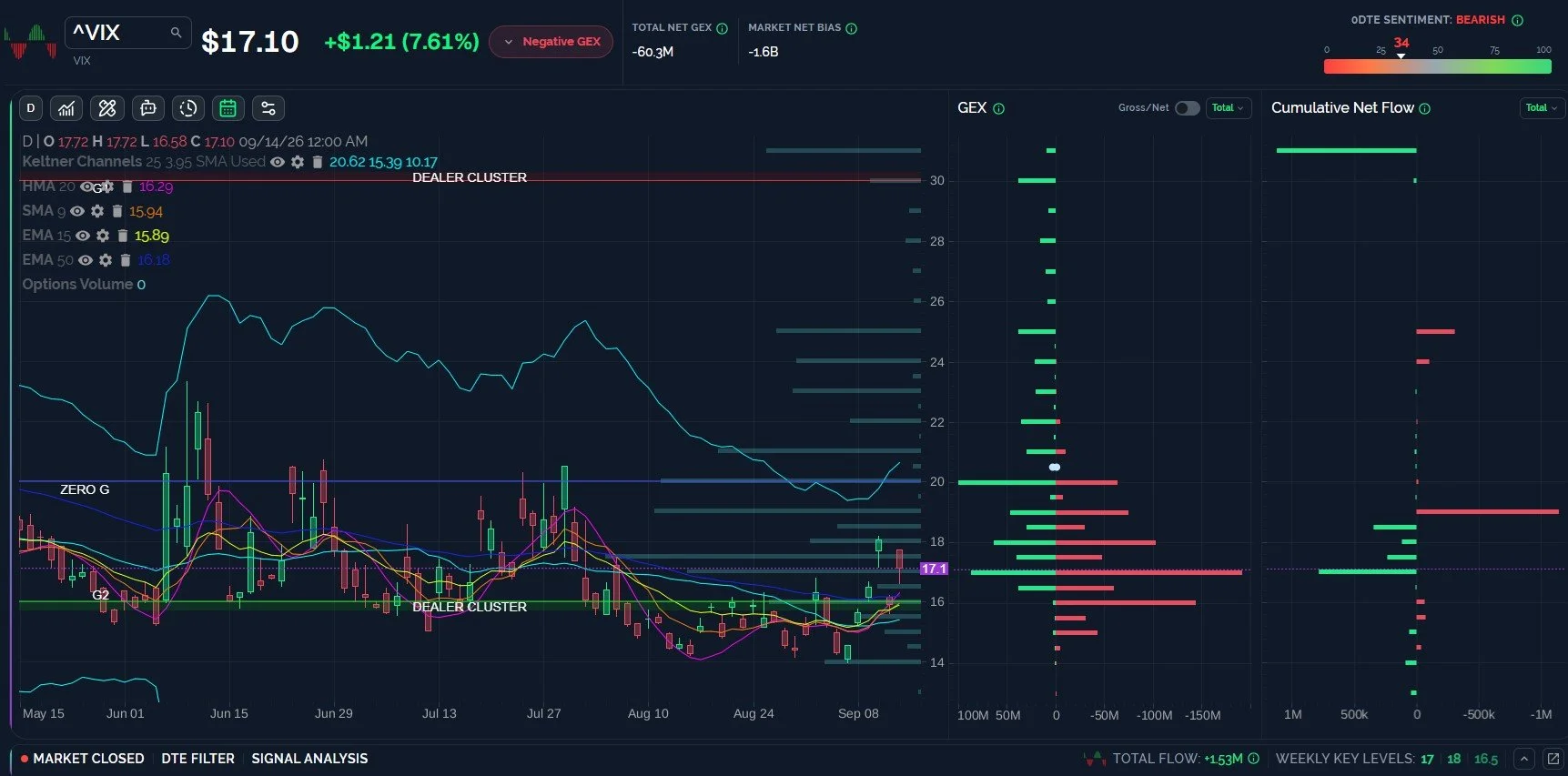Expand the Negative GEX pill dropdown
This screenshot has width=1568, height=776.
551,42
